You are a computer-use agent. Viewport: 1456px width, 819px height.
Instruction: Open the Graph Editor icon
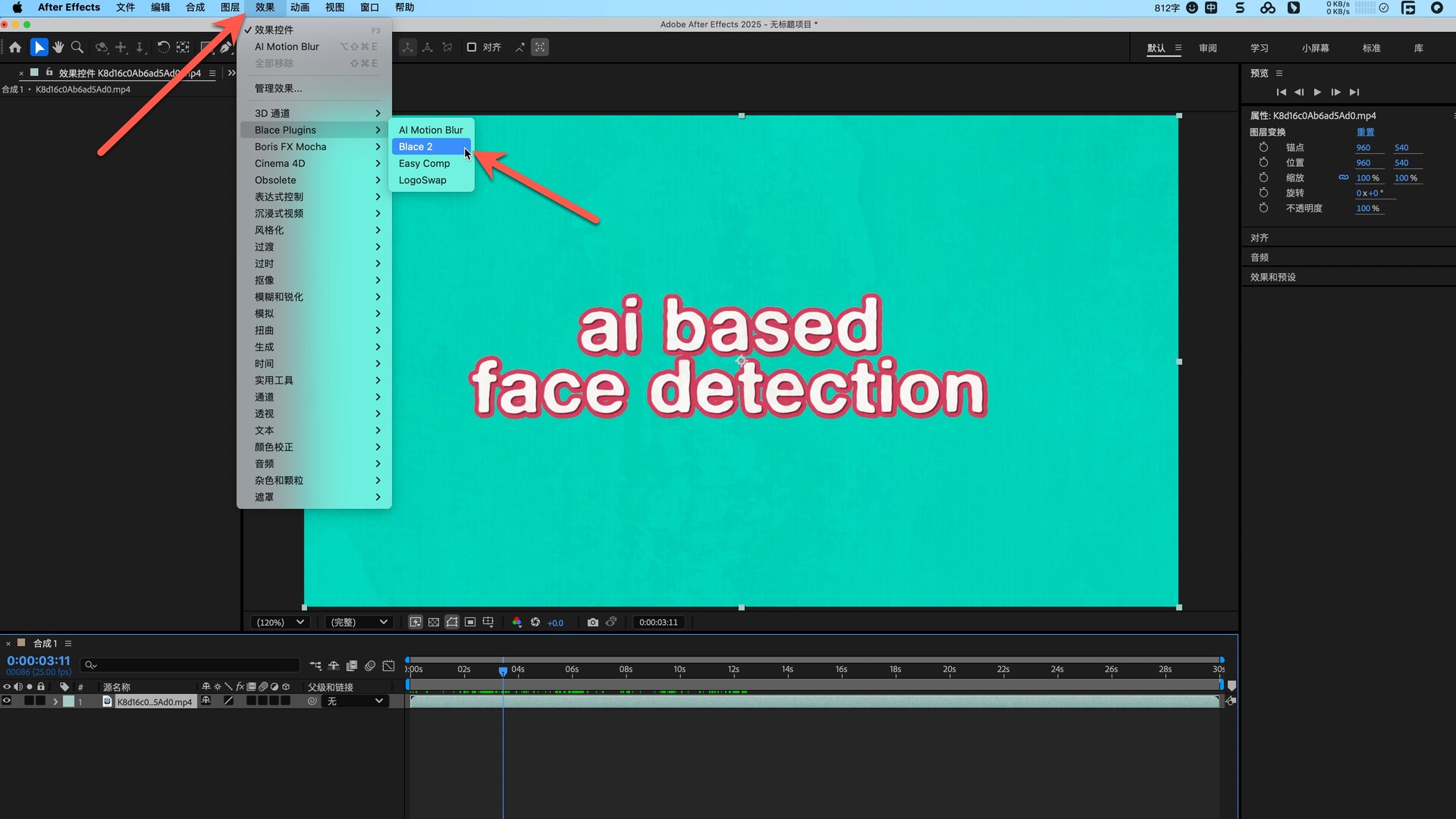point(388,666)
